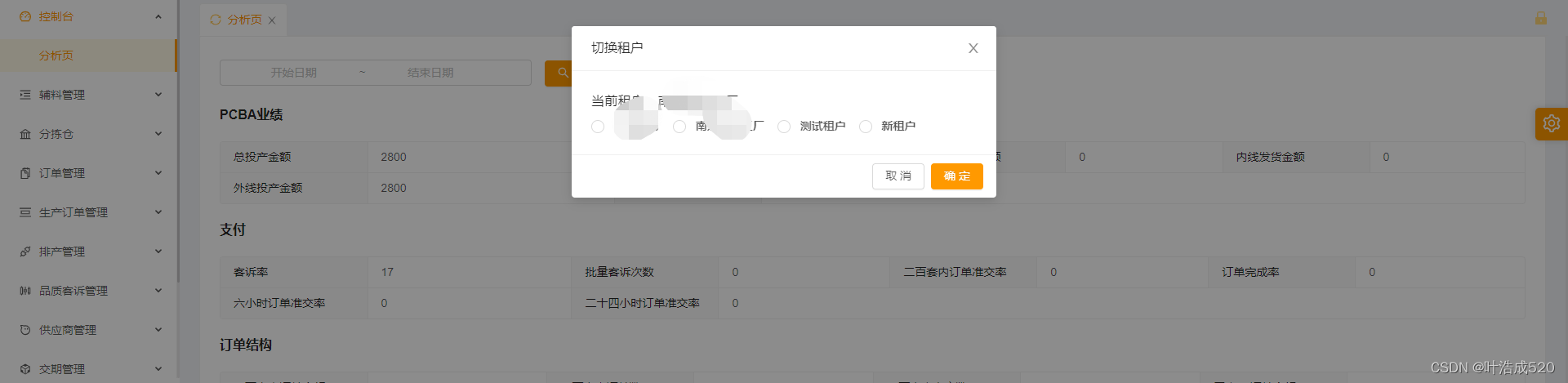Viewport: 1568px width, 383px height.
Task: Close the 分析页 tab with its x
Action: tap(272, 20)
